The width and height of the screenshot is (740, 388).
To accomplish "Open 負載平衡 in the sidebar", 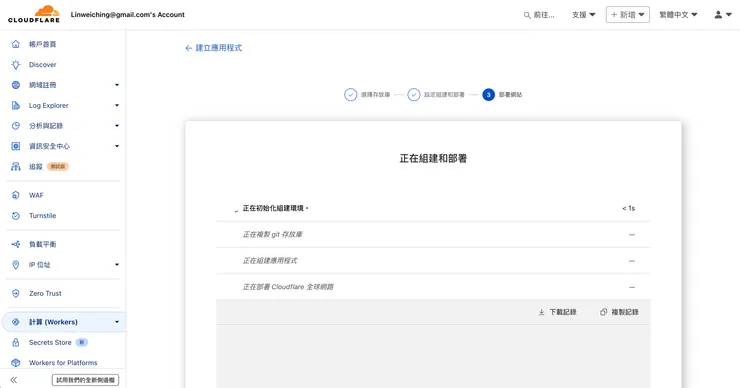I will 42,244.
